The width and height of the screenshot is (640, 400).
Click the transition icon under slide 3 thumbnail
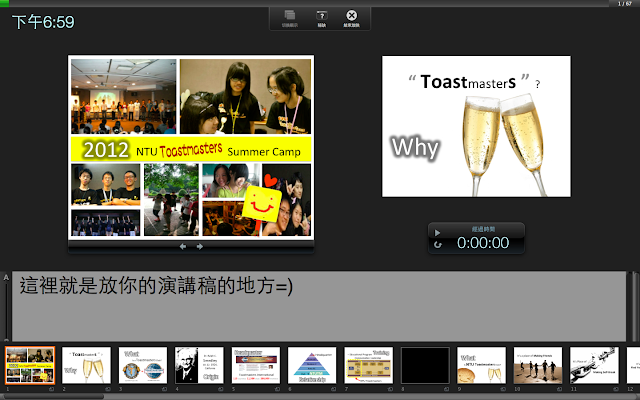164,389
